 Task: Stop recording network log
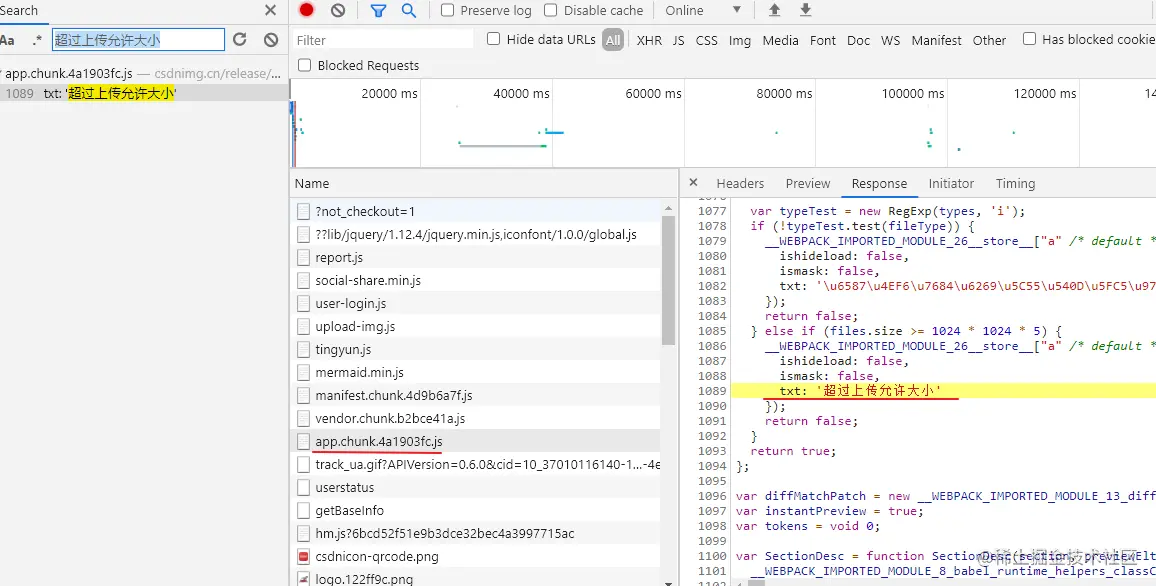307,10
